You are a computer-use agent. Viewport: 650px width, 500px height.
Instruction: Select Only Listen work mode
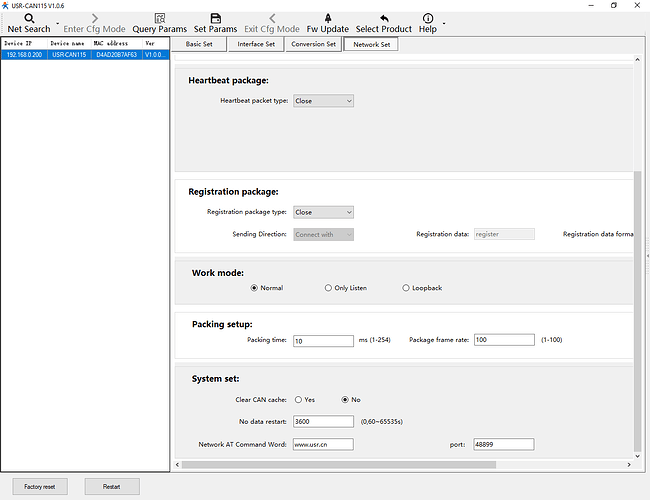(328, 288)
